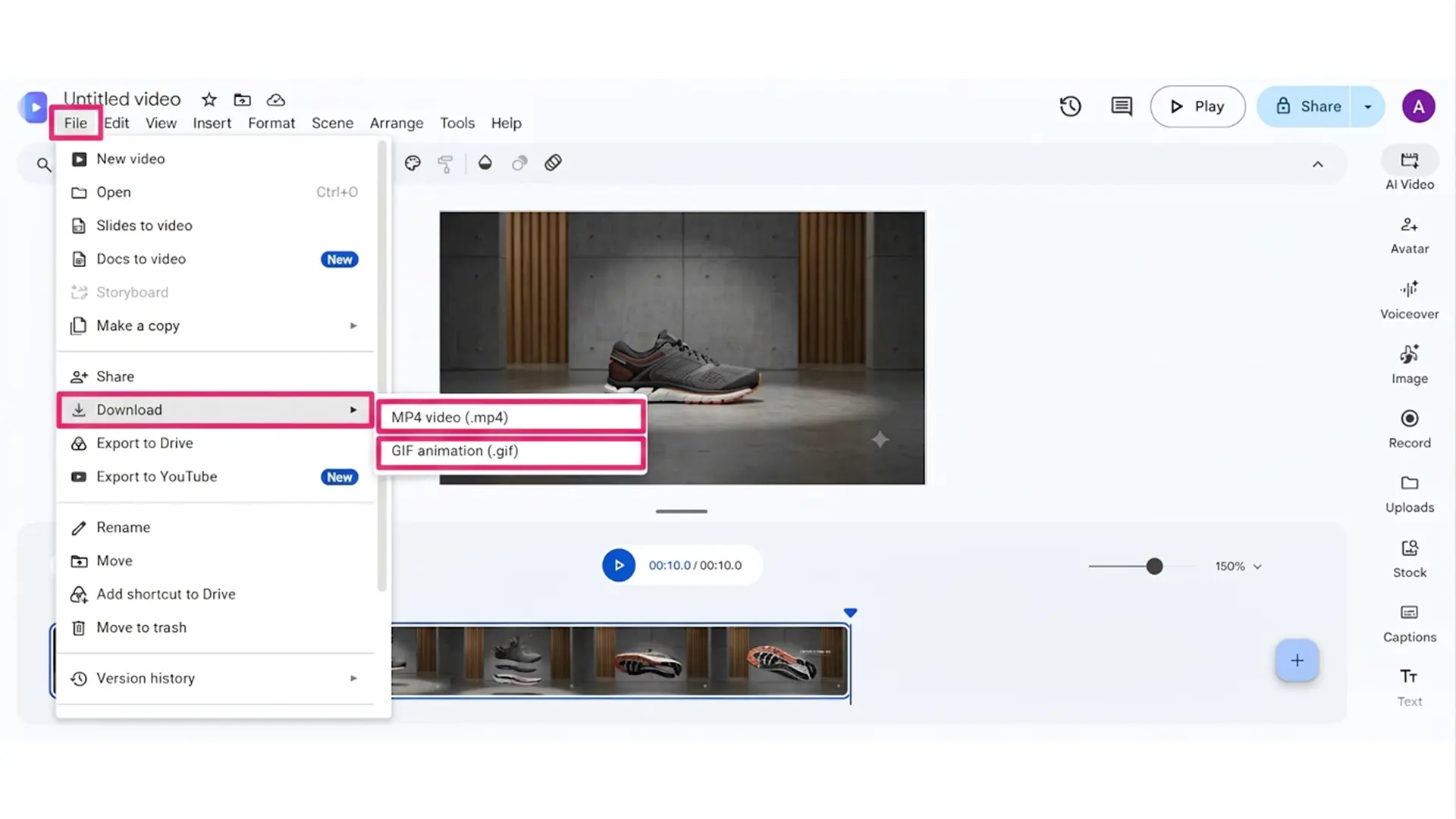Click the move-to-folder icon beside title

242,99
